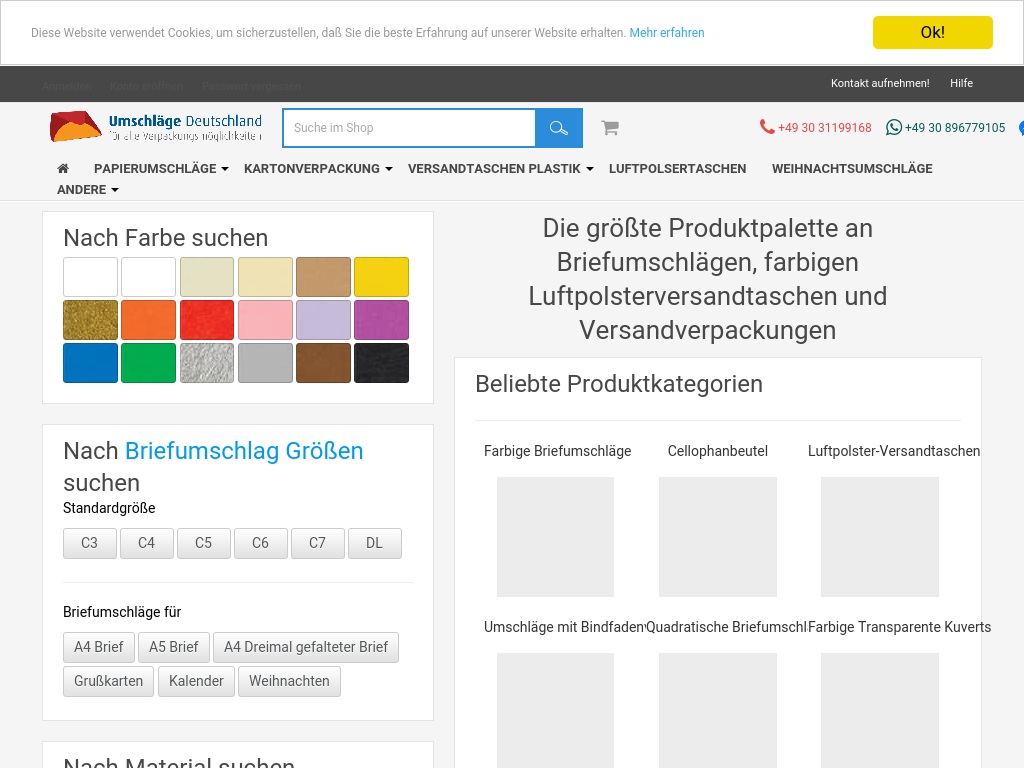The image size is (1024, 768).
Task: Focus the Suche im Shop field
Action: click(x=410, y=128)
